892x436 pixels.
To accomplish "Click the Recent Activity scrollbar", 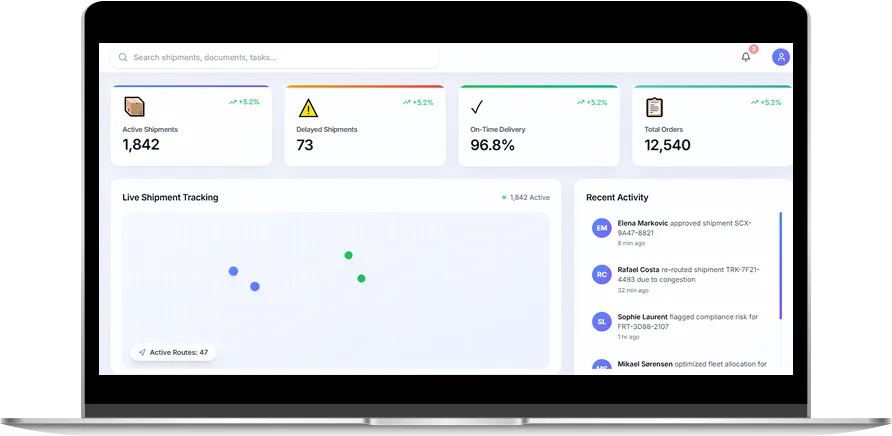I will click(780, 265).
